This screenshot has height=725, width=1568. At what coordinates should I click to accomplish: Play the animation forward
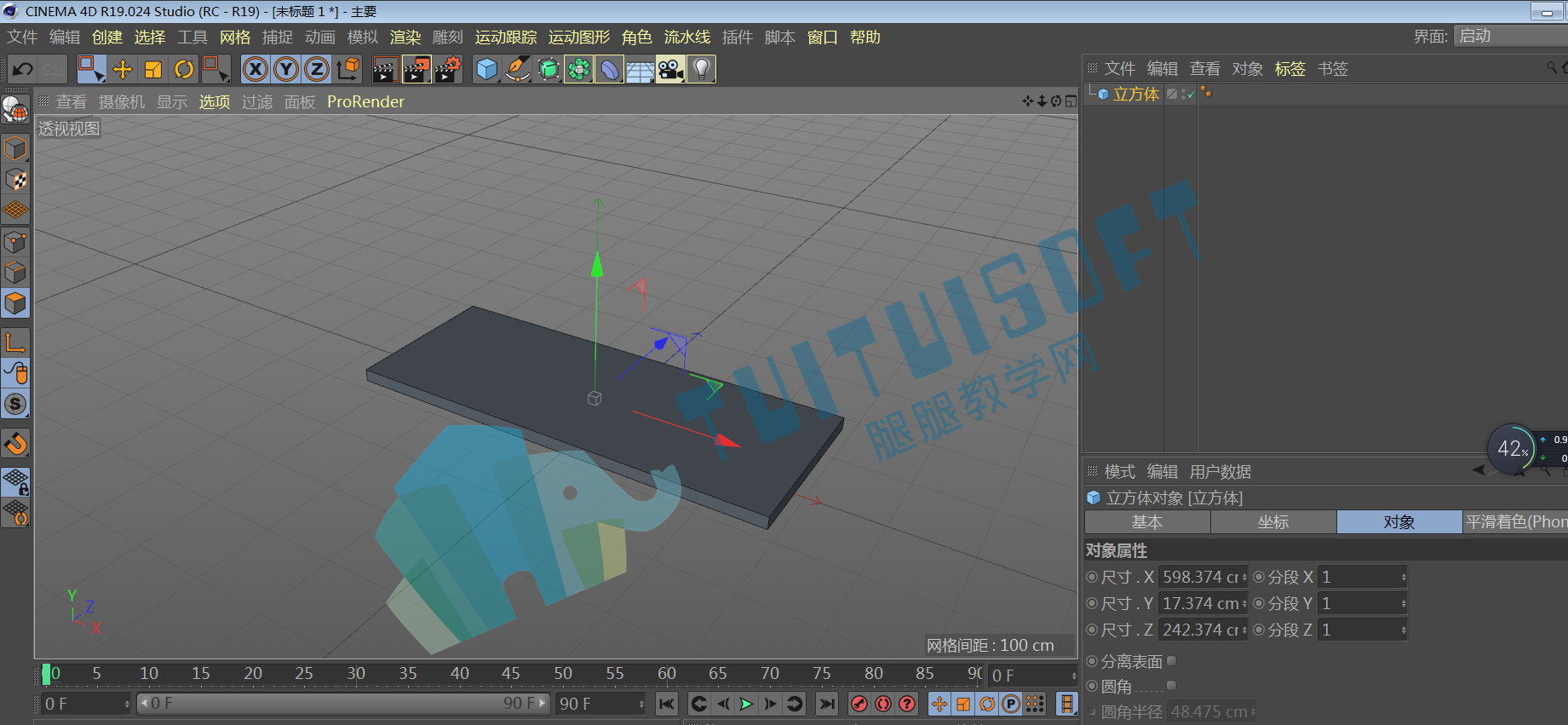click(x=746, y=704)
